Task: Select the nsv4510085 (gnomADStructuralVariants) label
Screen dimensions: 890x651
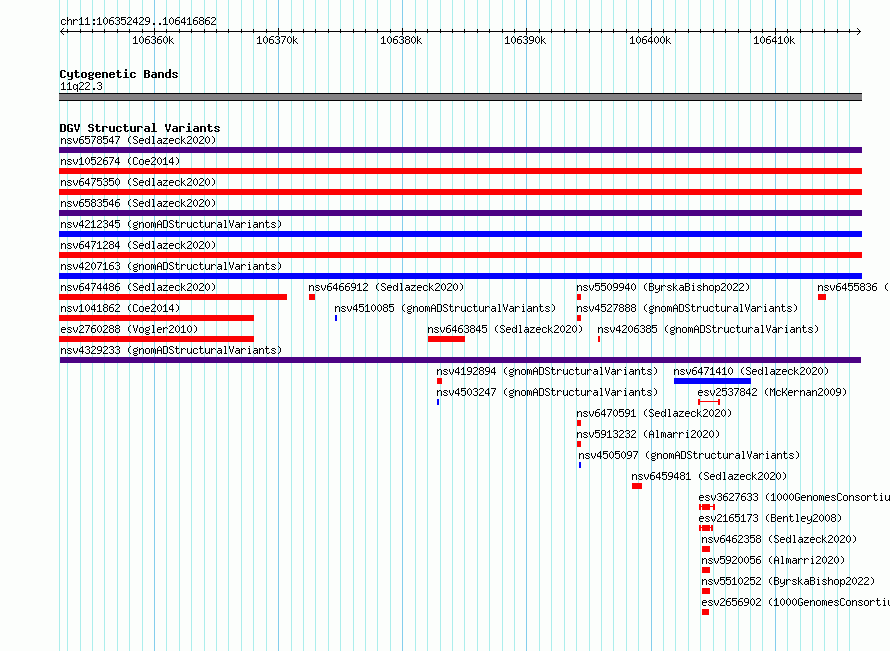Action: tap(445, 308)
